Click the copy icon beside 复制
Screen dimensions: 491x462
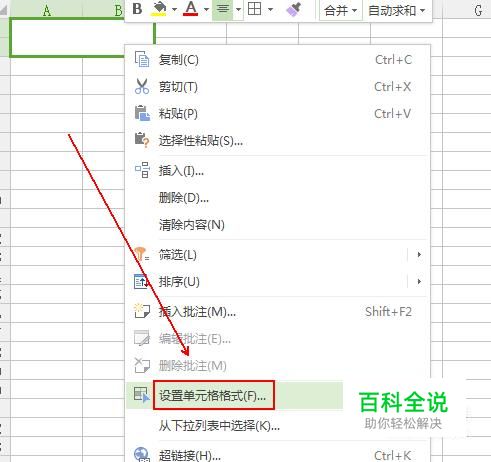[x=142, y=59]
